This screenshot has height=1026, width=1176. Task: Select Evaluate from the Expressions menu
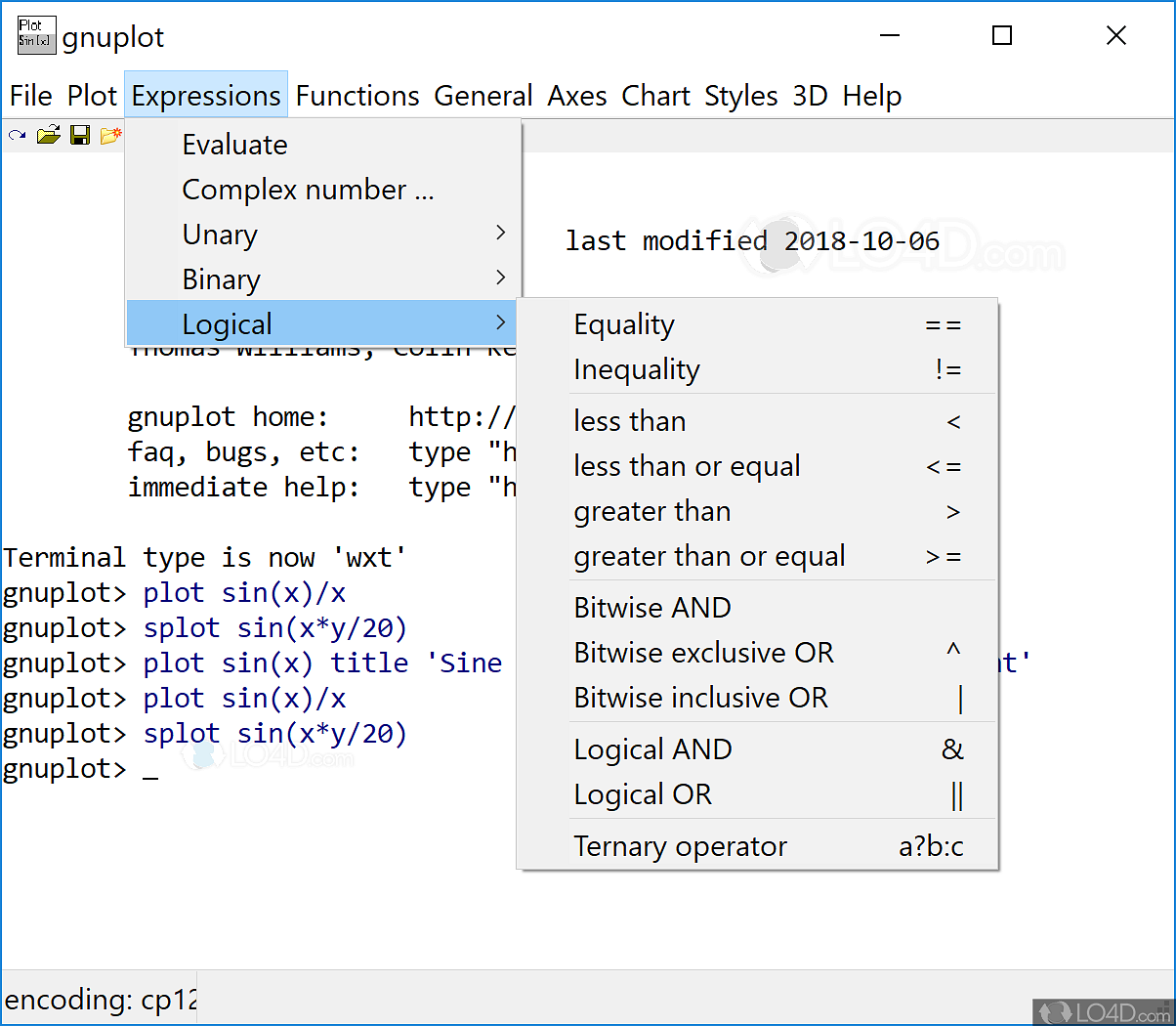[x=234, y=145]
